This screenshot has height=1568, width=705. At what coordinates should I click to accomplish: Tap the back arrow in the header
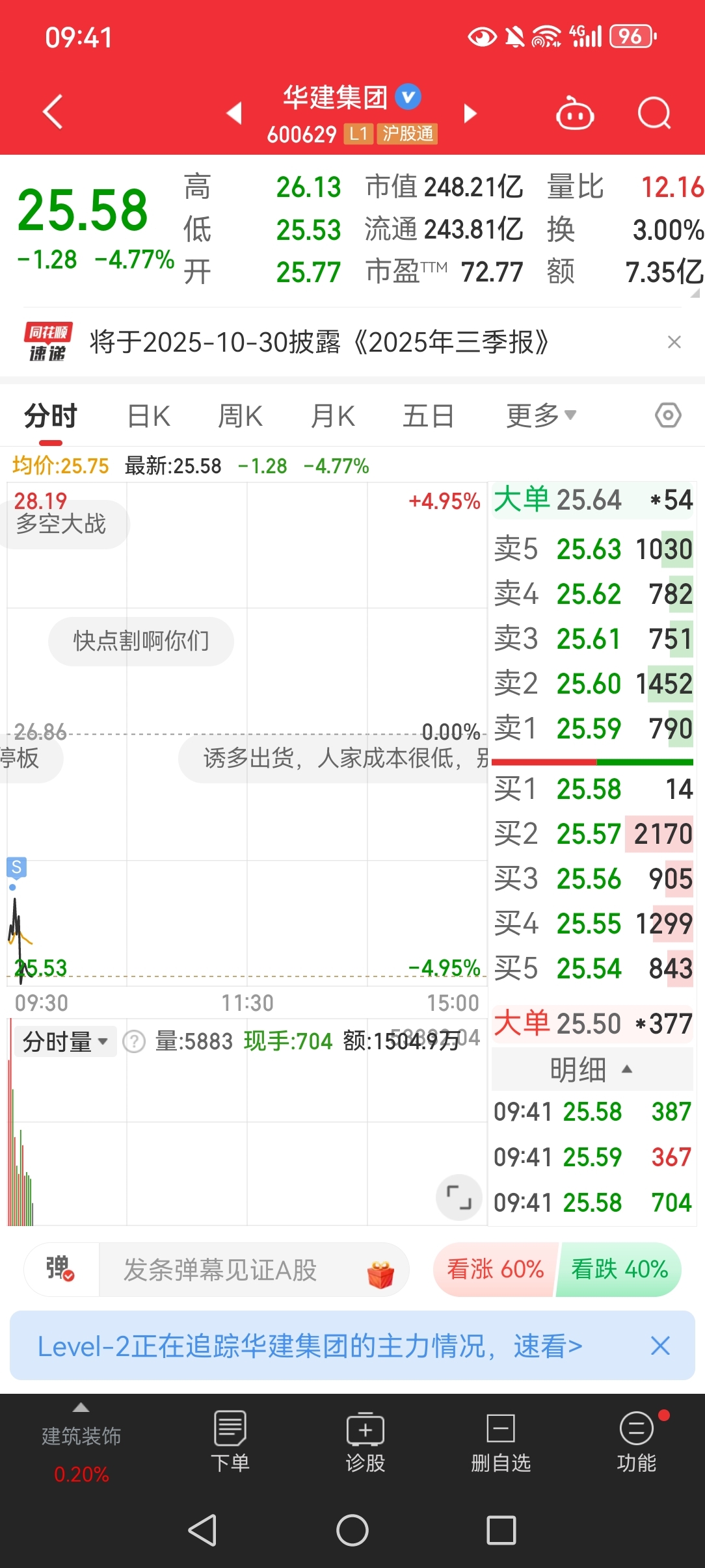pos(53,112)
